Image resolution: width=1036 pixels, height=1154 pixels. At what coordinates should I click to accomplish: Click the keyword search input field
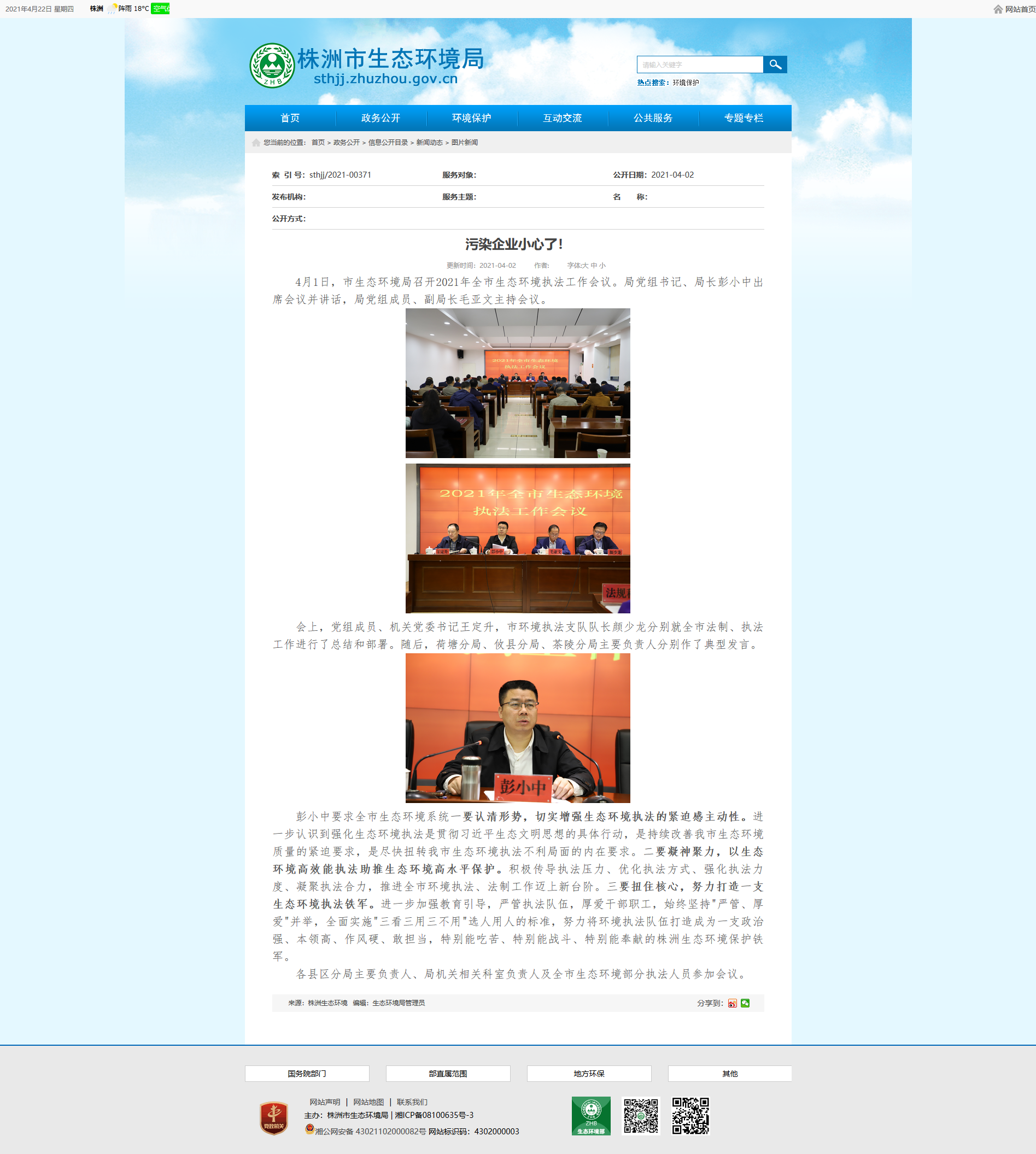(700, 65)
